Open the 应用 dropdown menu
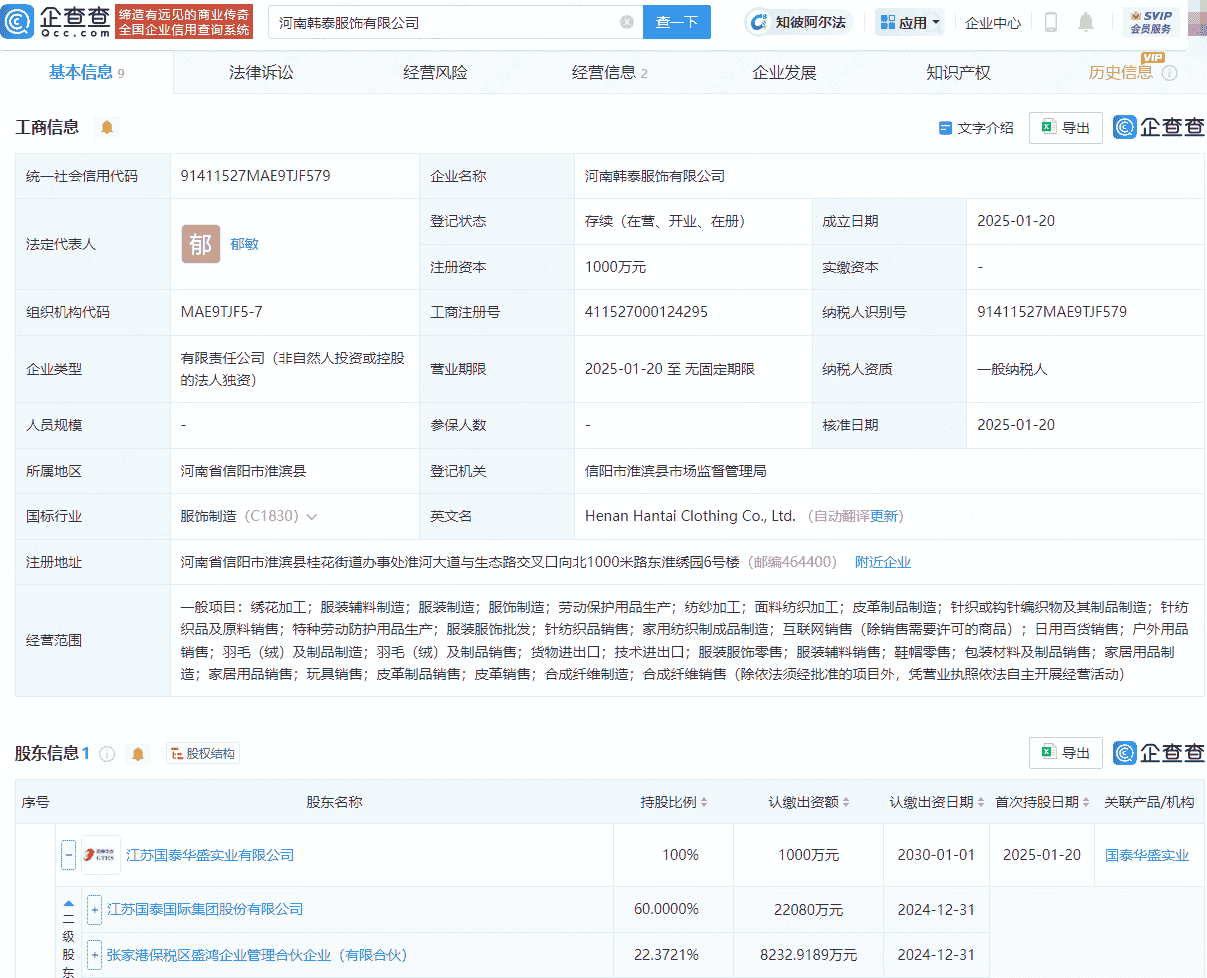Screen dimensions: 1207x978 click(909, 21)
